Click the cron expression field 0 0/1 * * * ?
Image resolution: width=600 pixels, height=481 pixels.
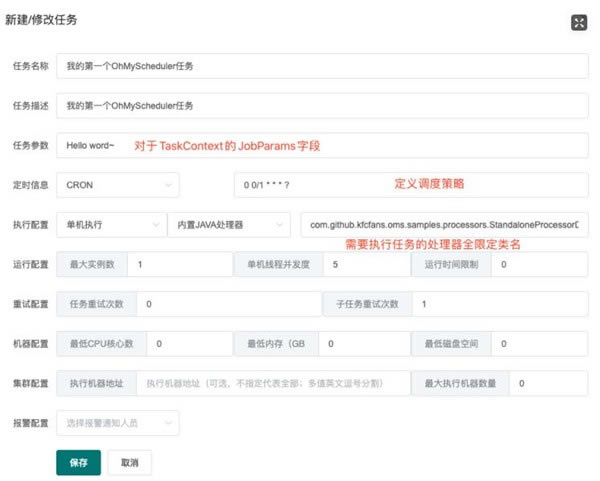[411, 185]
